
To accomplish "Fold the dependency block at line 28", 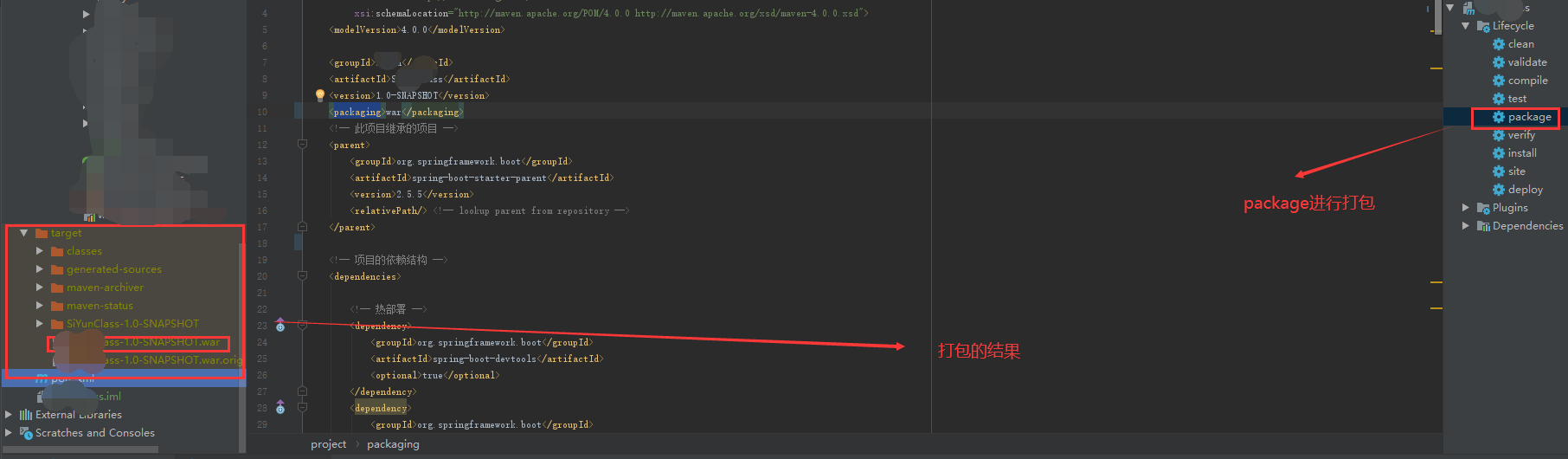I will (302, 407).
